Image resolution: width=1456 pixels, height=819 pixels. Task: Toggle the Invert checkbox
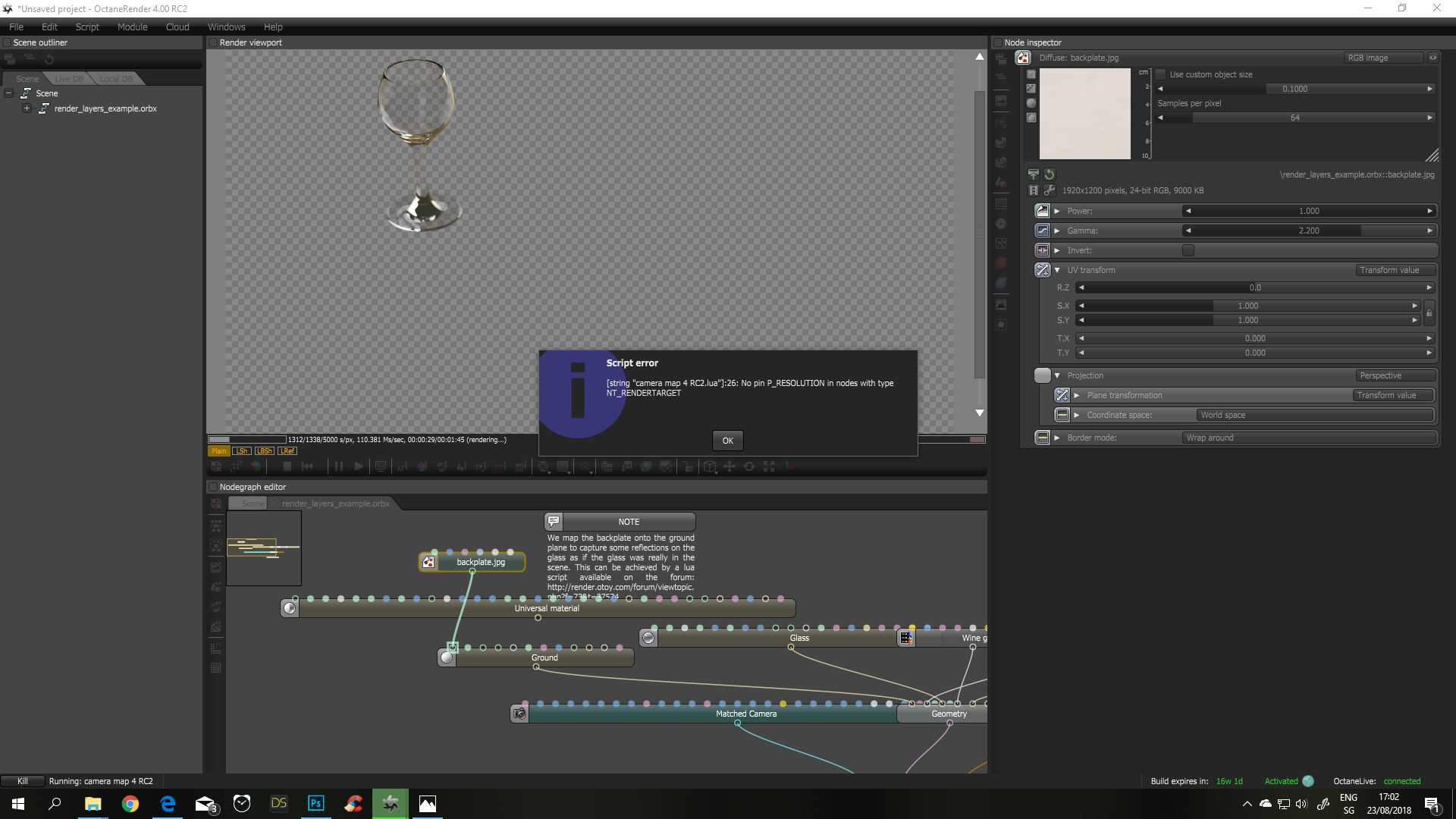[1188, 250]
